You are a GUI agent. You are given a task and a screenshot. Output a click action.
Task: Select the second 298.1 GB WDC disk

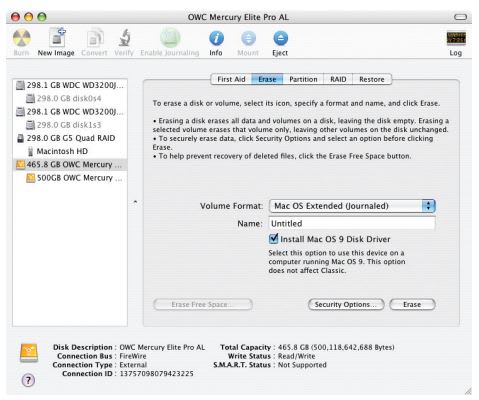(x=70, y=112)
